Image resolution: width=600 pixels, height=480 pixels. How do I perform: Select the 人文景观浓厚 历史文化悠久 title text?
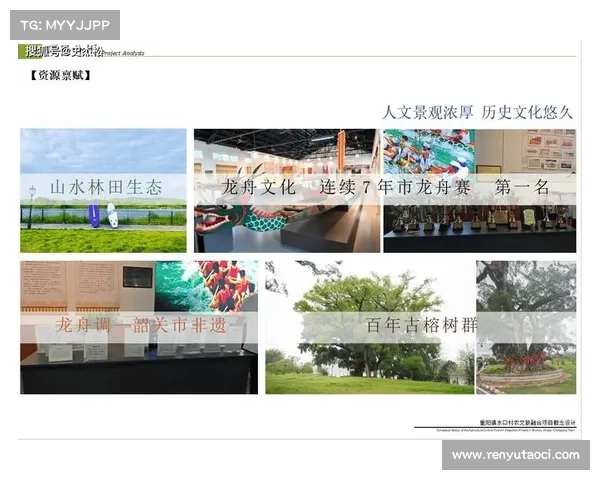[x=477, y=112]
